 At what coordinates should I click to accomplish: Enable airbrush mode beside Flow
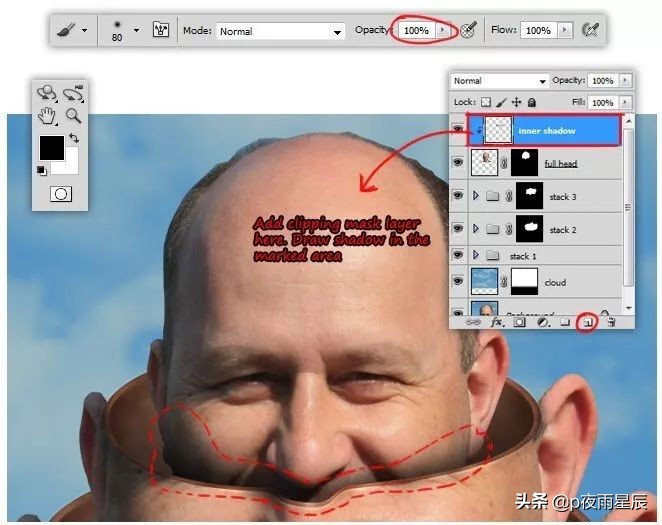pos(590,31)
